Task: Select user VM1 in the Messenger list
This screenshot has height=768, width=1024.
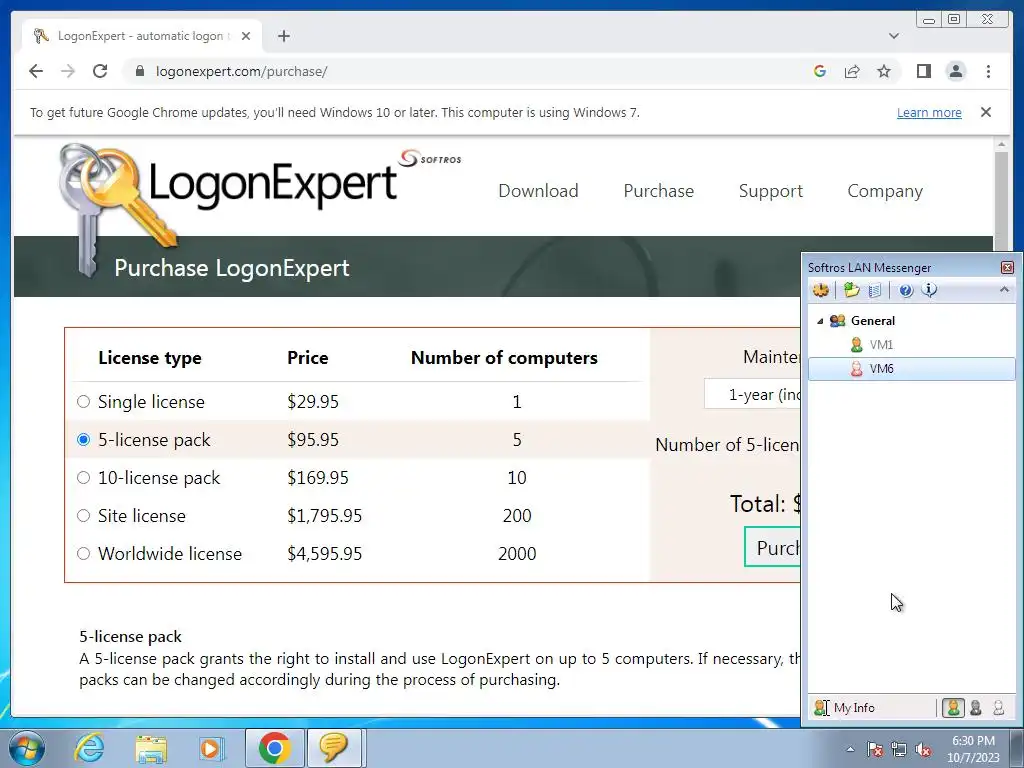Action: click(881, 344)
